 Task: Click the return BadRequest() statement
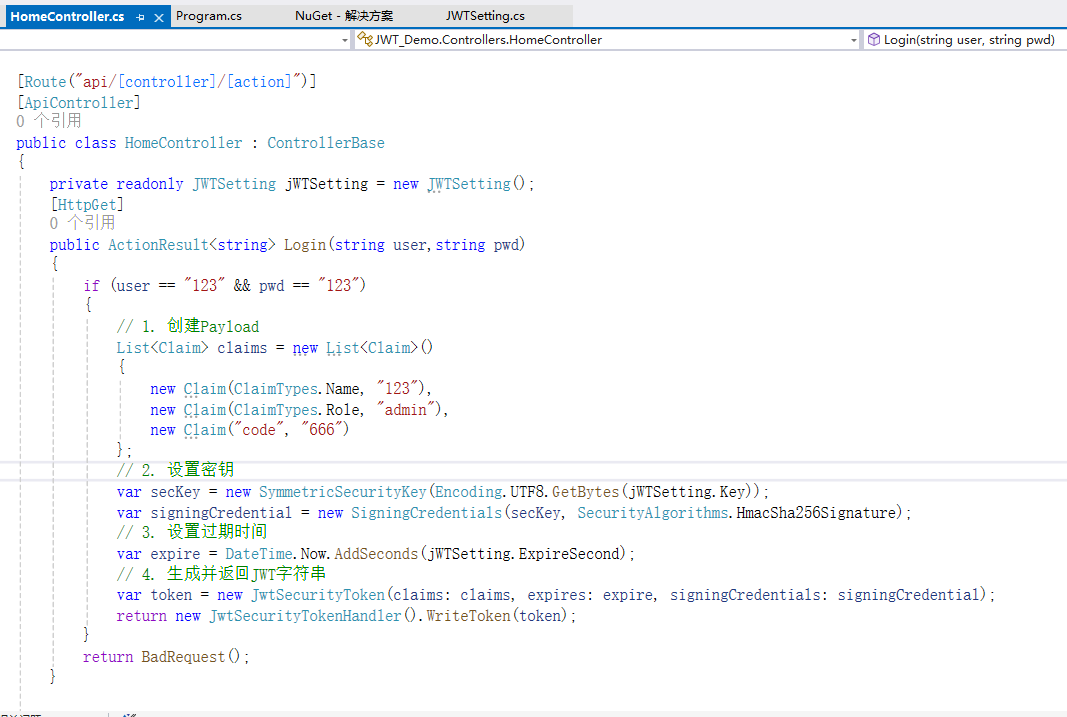click(x=165, y=656)
